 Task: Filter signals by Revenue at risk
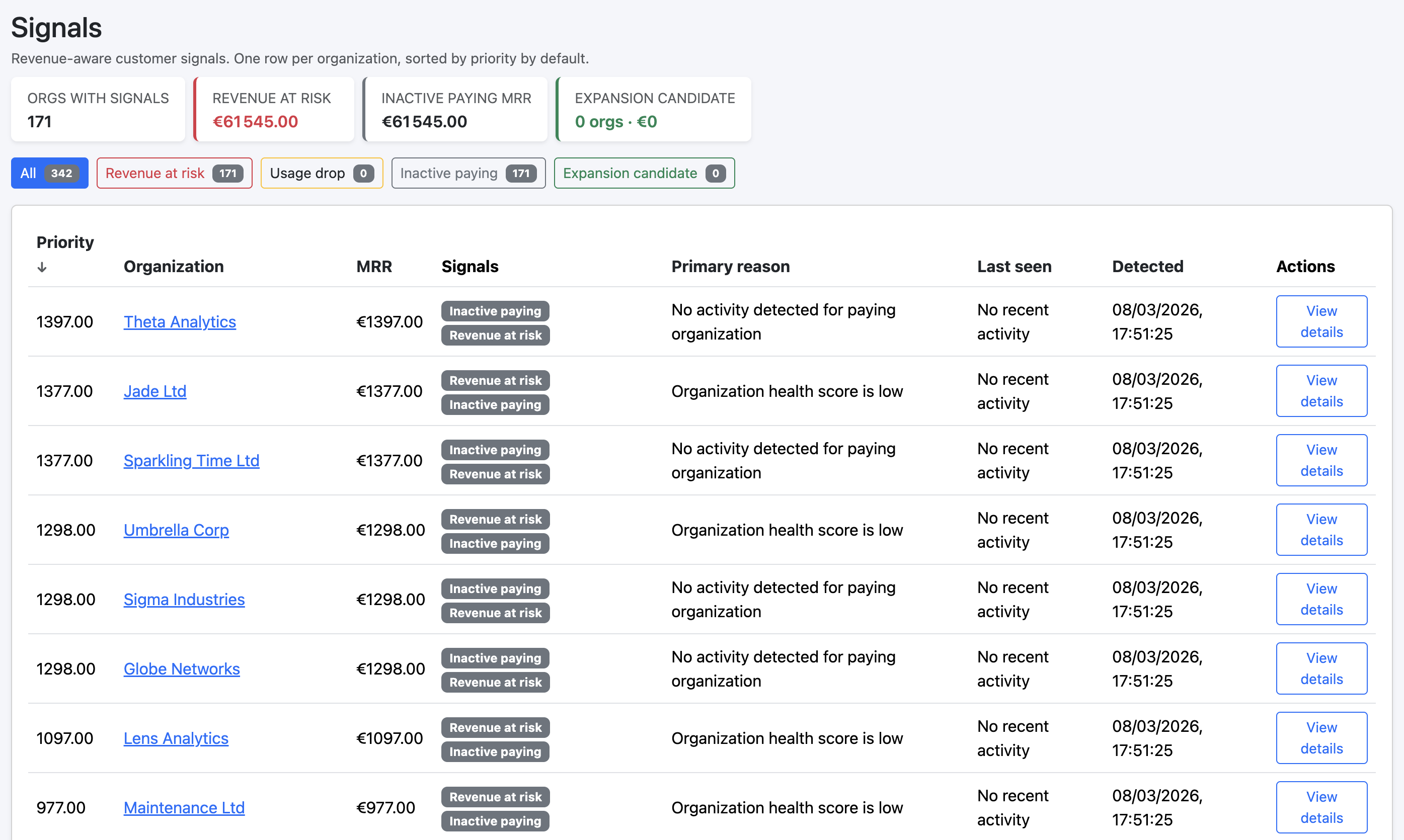[174, 173]
